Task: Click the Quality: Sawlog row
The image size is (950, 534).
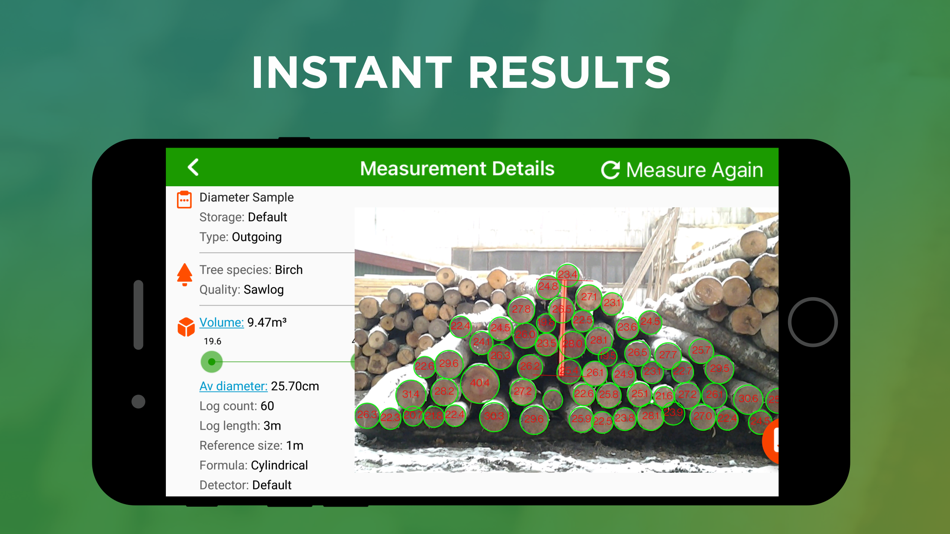Action: point(241,290)
